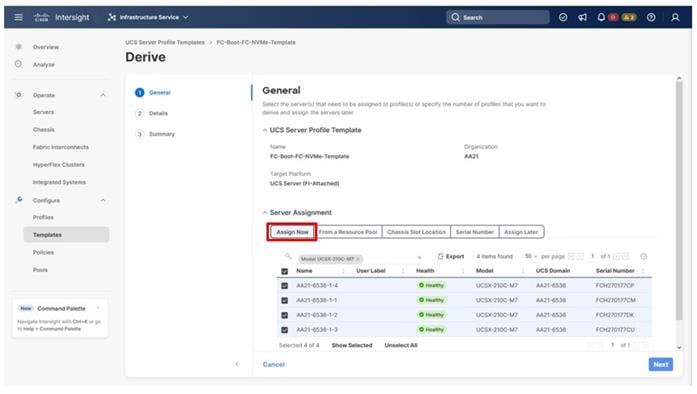Screen dimensions: 697x394
Task: Focus the global Search field
Action: [x=498, y=17]
